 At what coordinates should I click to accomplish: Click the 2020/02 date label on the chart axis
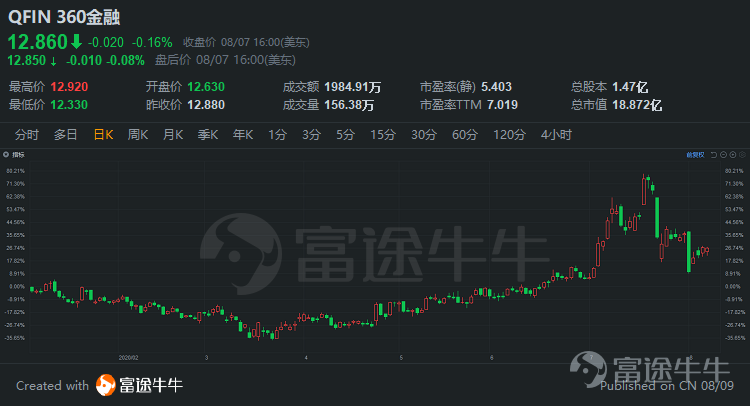coord(128,358)
